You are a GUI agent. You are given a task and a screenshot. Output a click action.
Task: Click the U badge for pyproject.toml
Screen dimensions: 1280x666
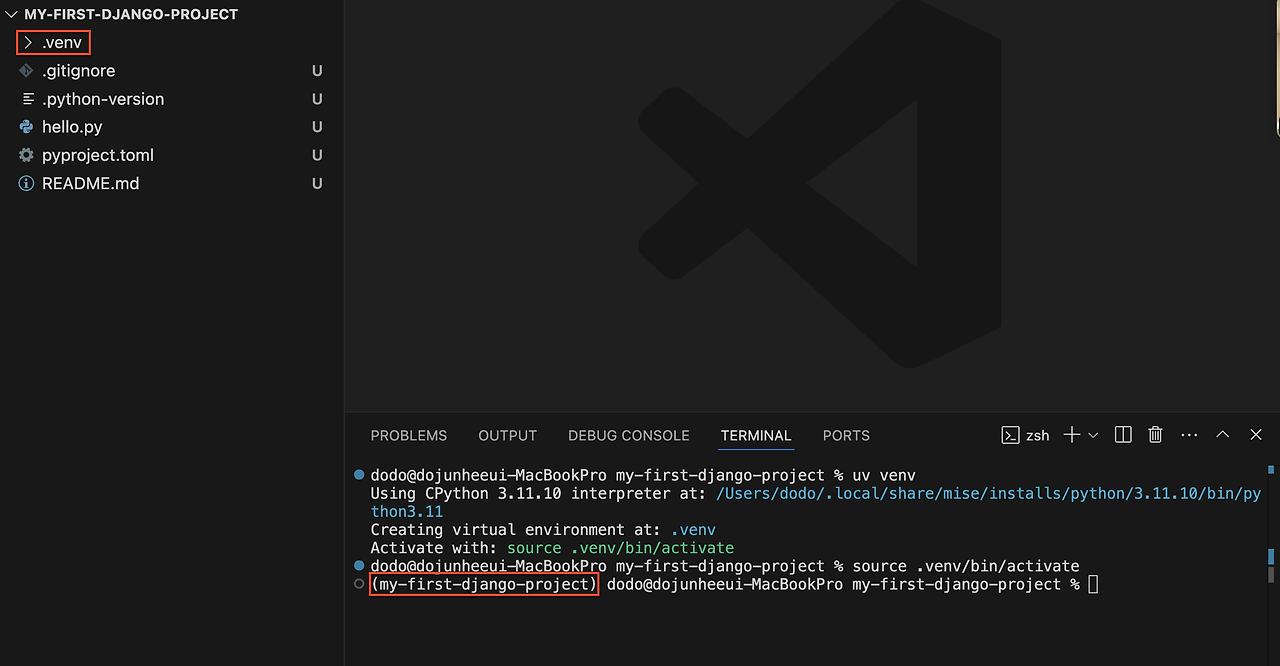pyautogui.click(x=317, y=155)
